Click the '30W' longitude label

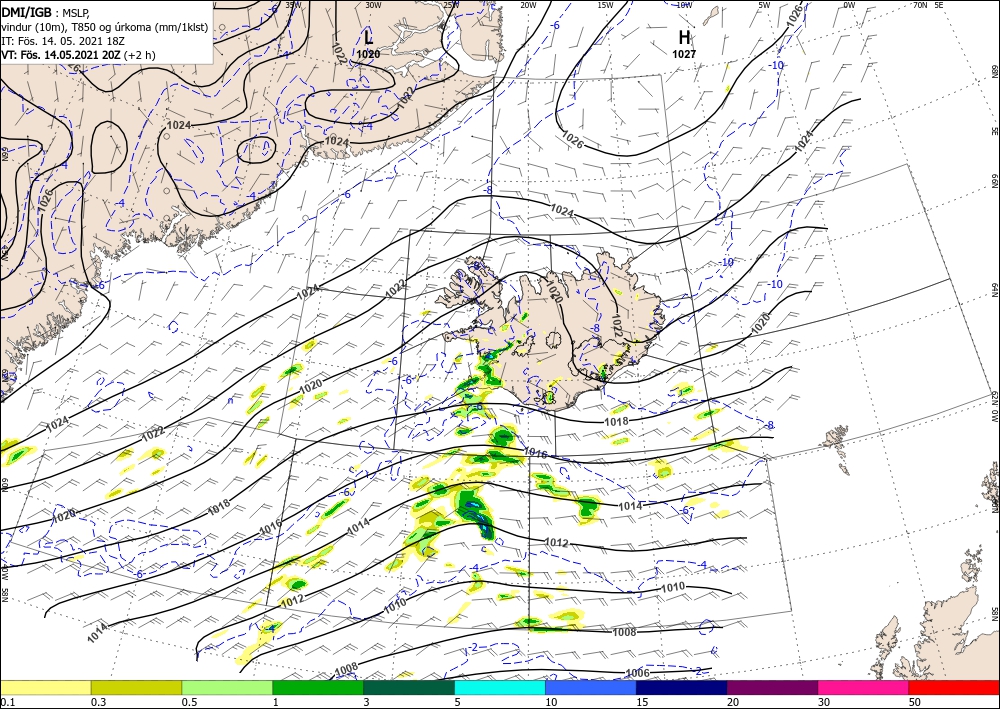coord(373,5)
